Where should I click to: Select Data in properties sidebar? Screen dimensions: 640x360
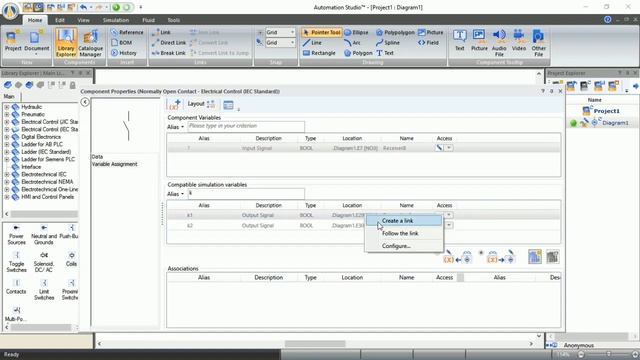97,157
